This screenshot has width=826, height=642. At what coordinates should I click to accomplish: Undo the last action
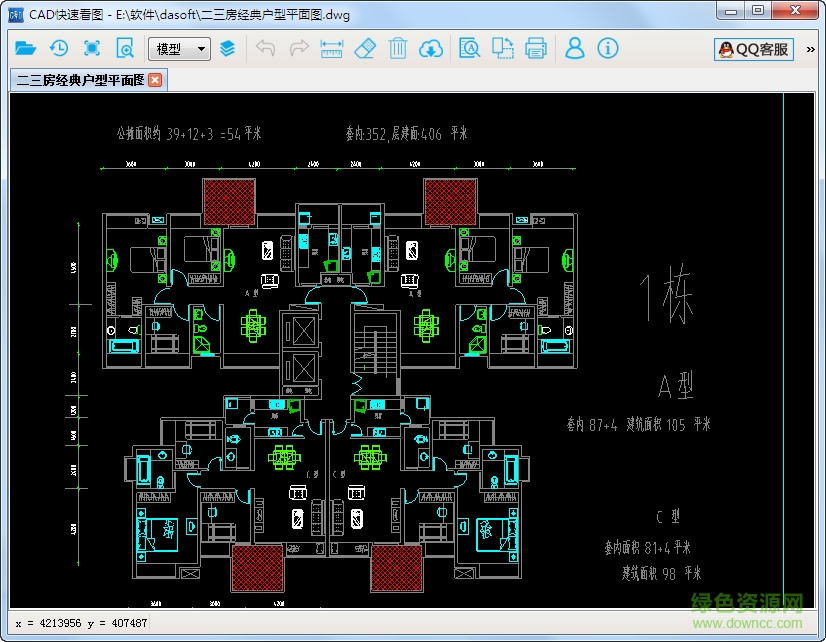[265, 48]
